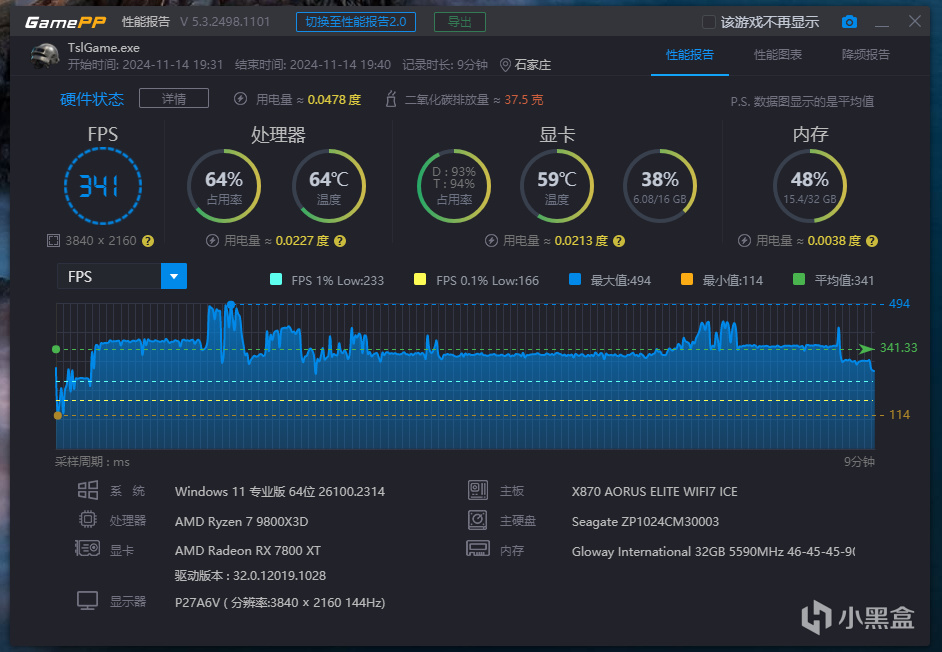Viewport: 942px width, 652px height.
Task: Click 驱动版本 32.0.12019.1028 text
Action: (250, 576)
